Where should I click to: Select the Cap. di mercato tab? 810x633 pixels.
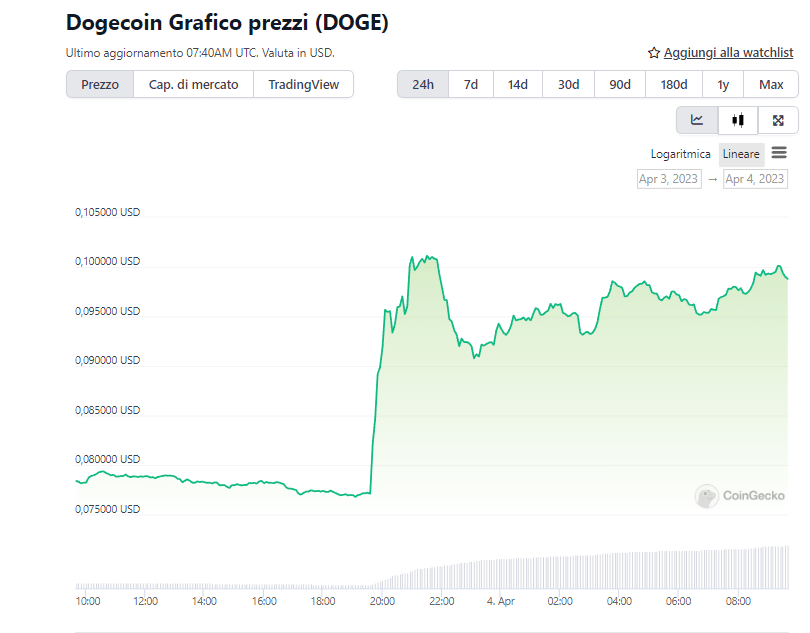pos(194,84)
